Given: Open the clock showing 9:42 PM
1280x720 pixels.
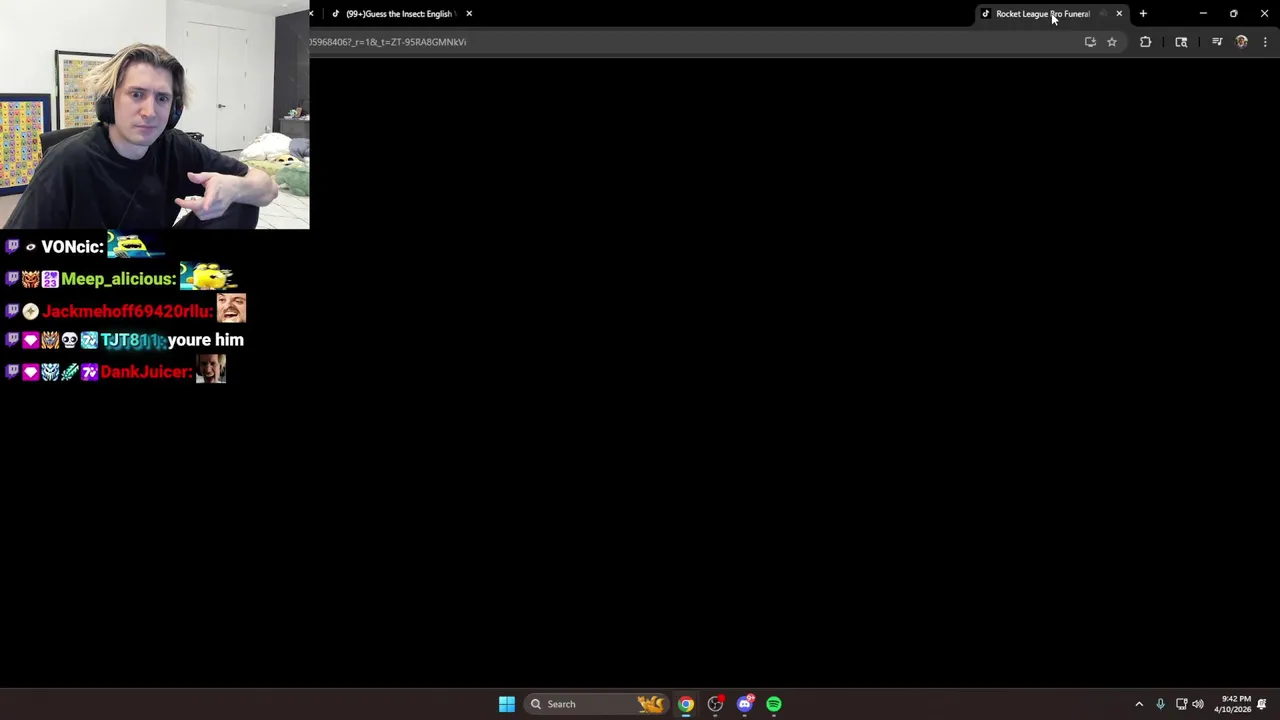Looking at the screenshot, I should [1232, 704].
